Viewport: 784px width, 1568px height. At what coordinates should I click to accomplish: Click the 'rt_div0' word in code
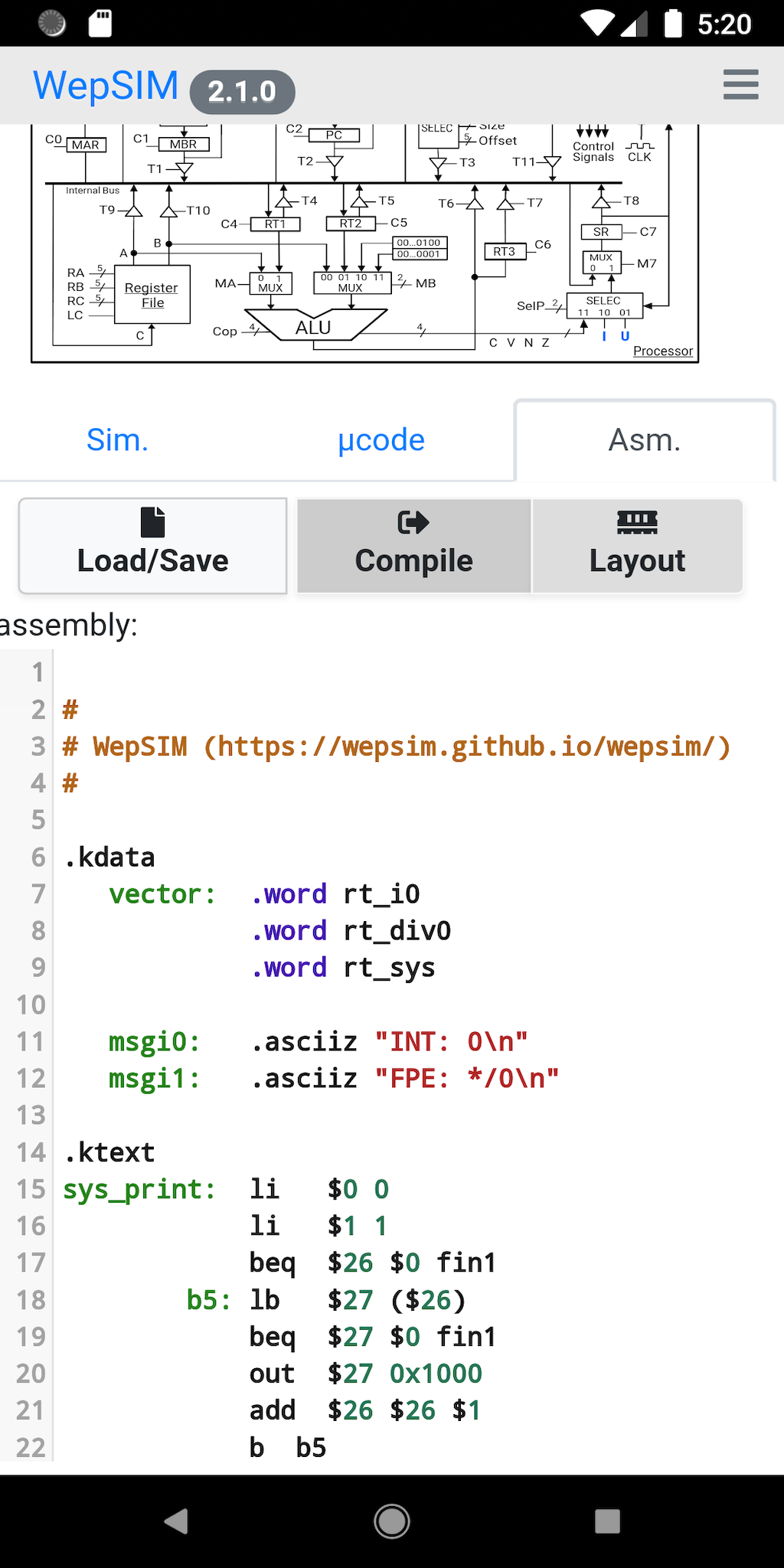point(397,931)
